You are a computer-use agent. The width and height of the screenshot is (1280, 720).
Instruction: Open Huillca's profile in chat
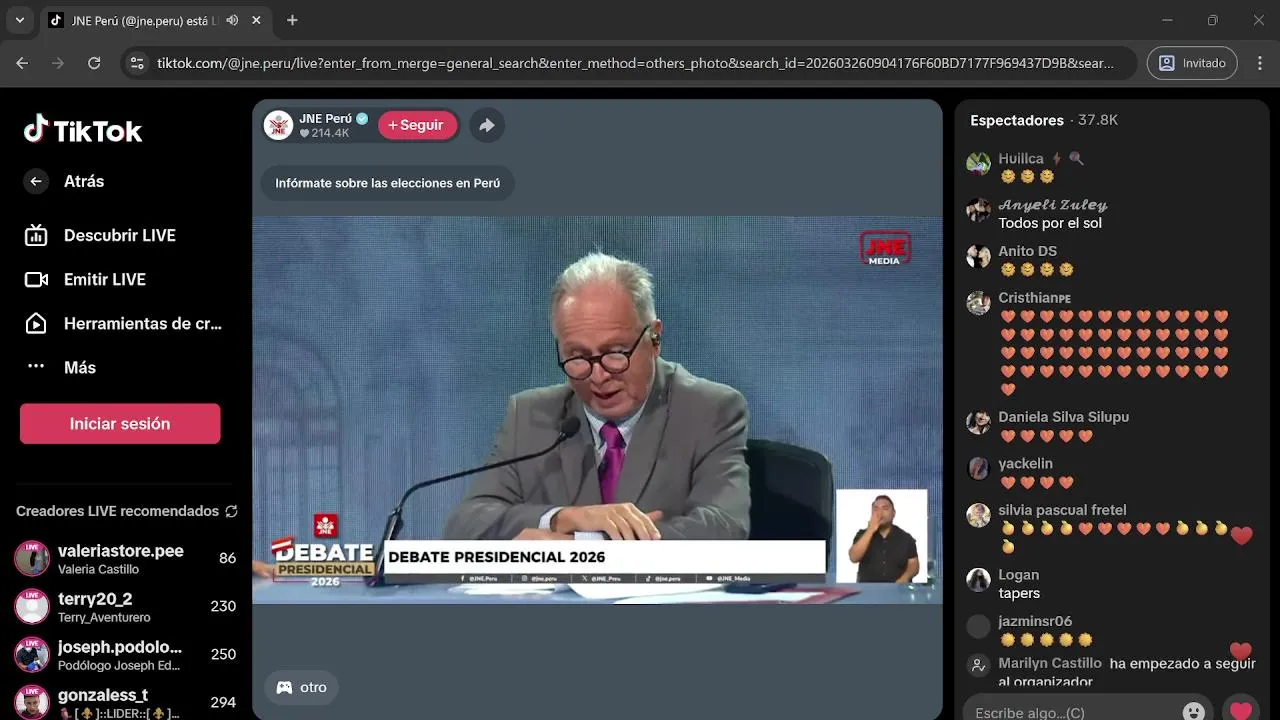click(x=1021, y=159)
